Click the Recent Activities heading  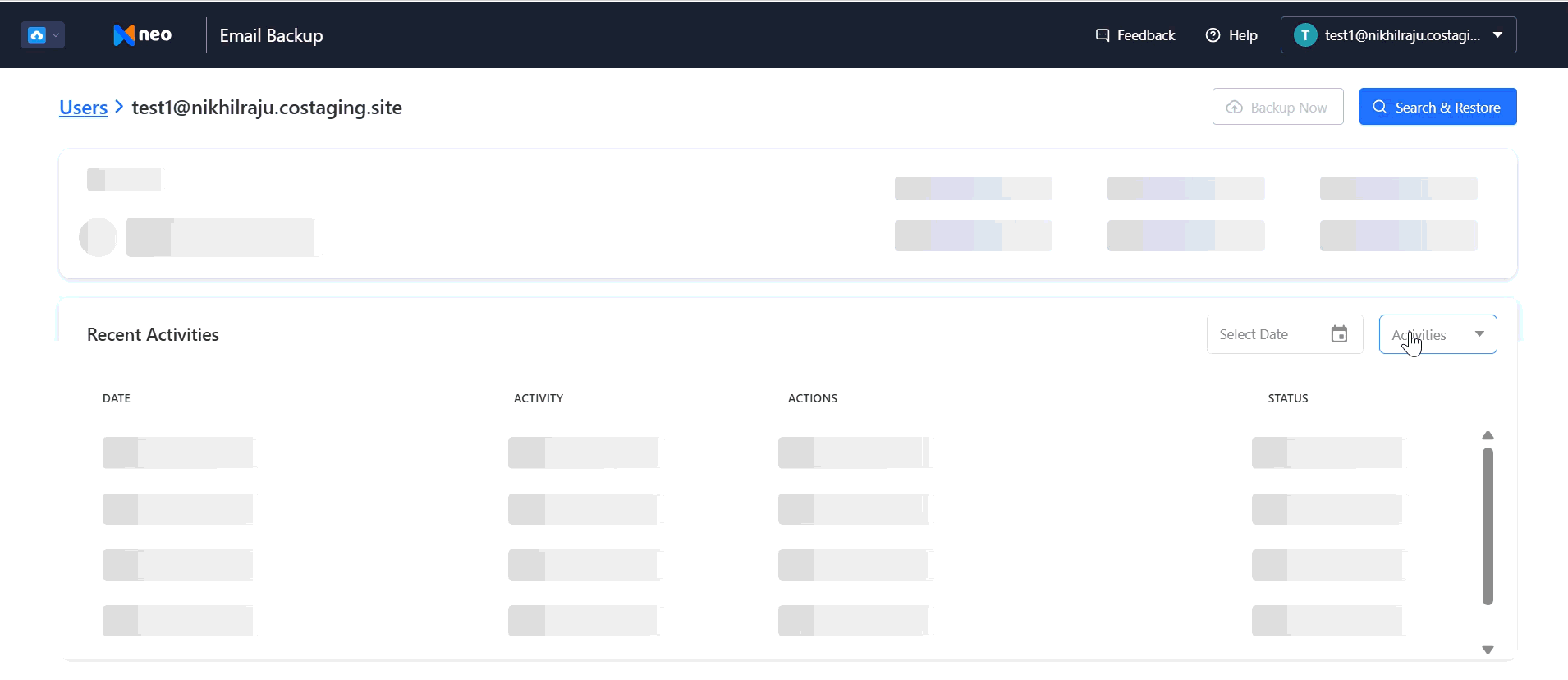coord(153,334)
